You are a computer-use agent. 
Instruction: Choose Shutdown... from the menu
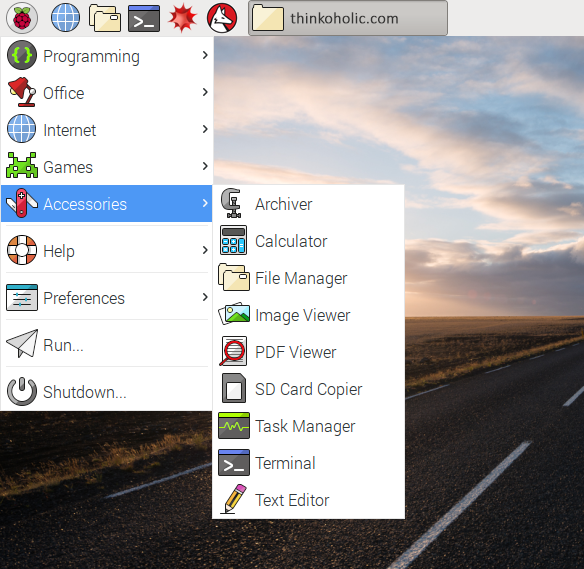(107, 391)
